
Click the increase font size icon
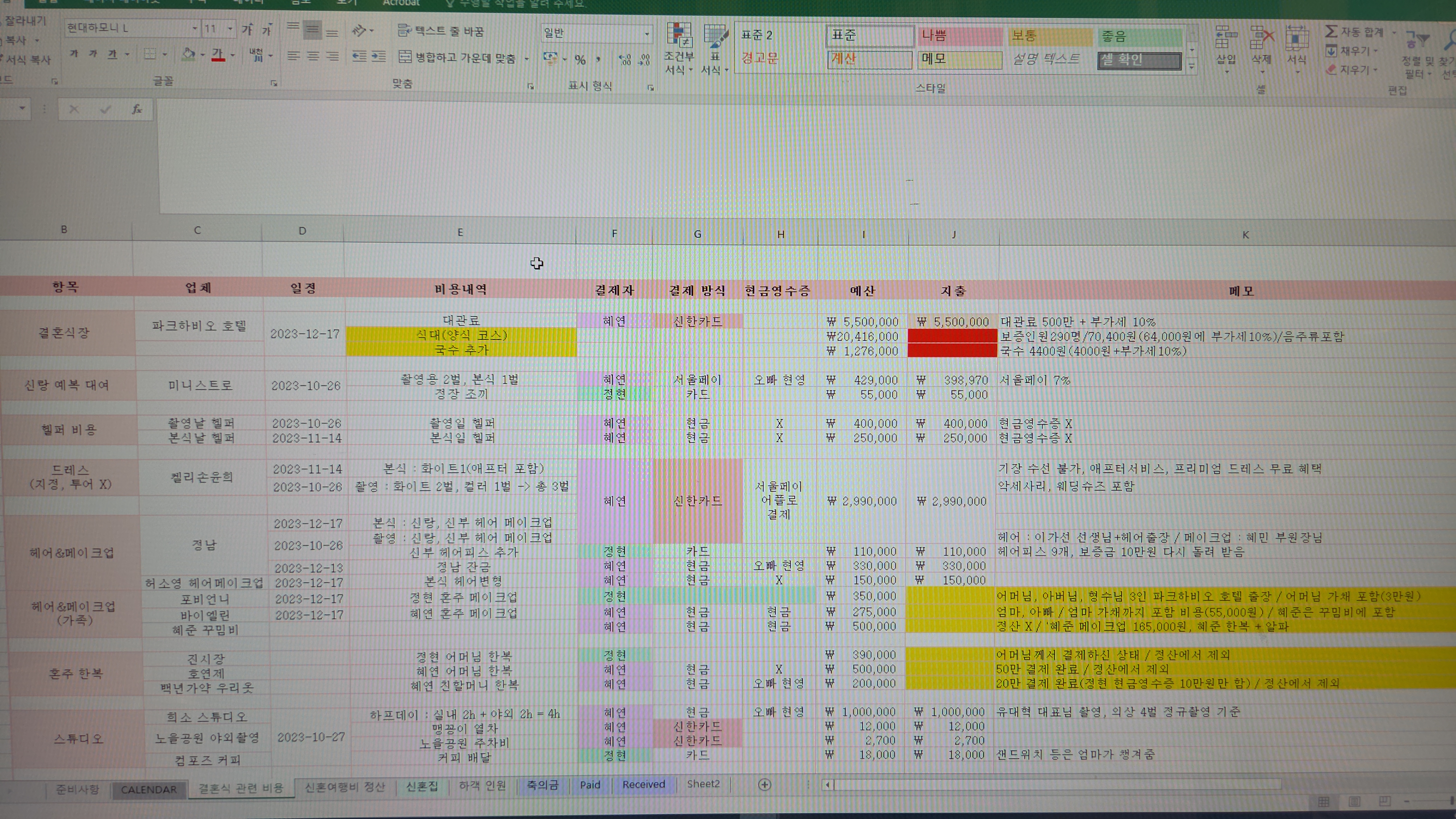247,29
